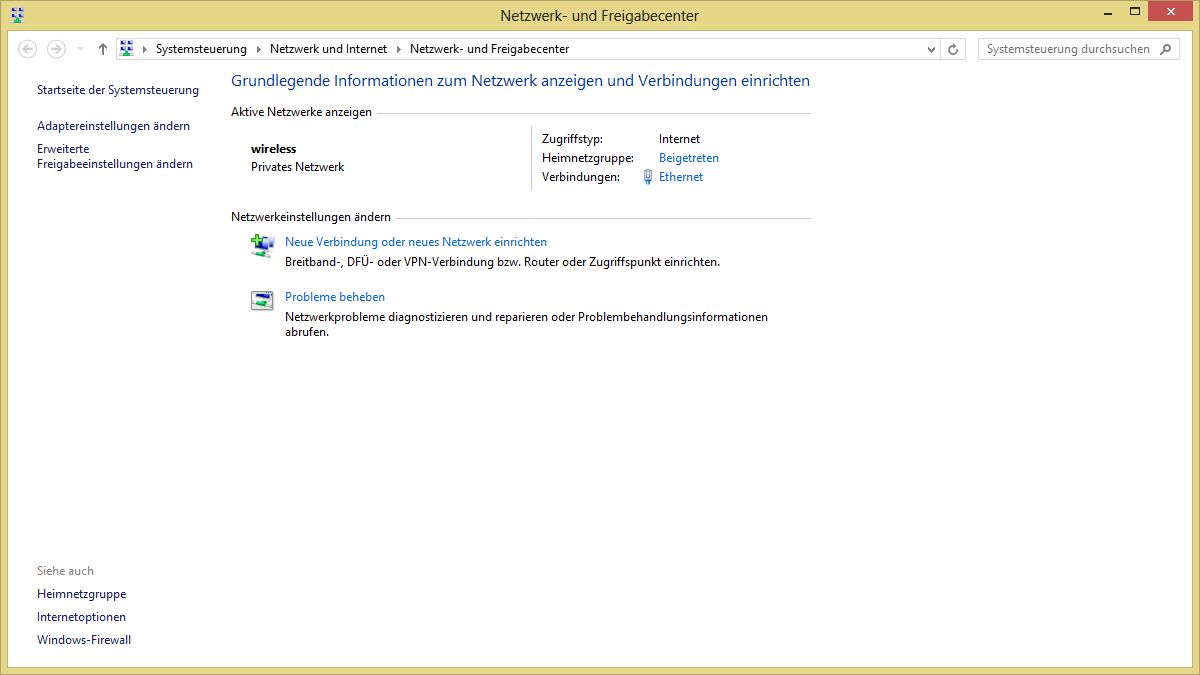Click the Verbindungen: label
Viewport: 1200px width, 675px height.
[581, 177]
